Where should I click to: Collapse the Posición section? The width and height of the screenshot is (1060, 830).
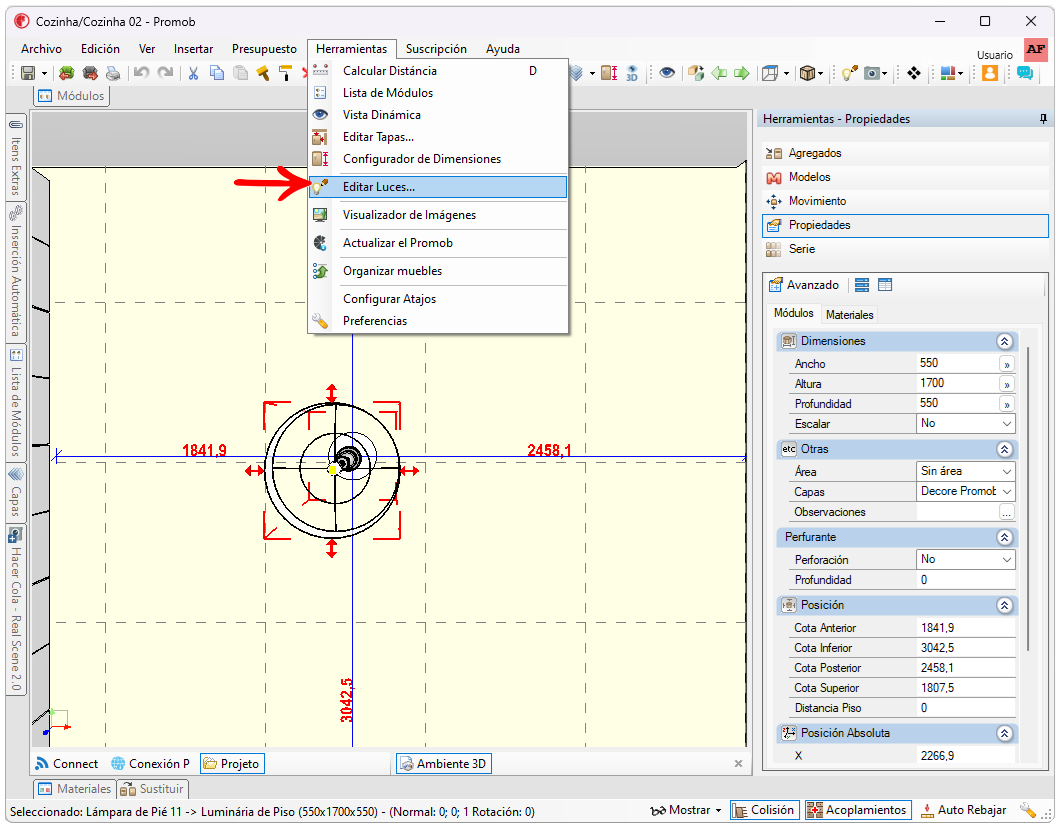coord(1004,606)
